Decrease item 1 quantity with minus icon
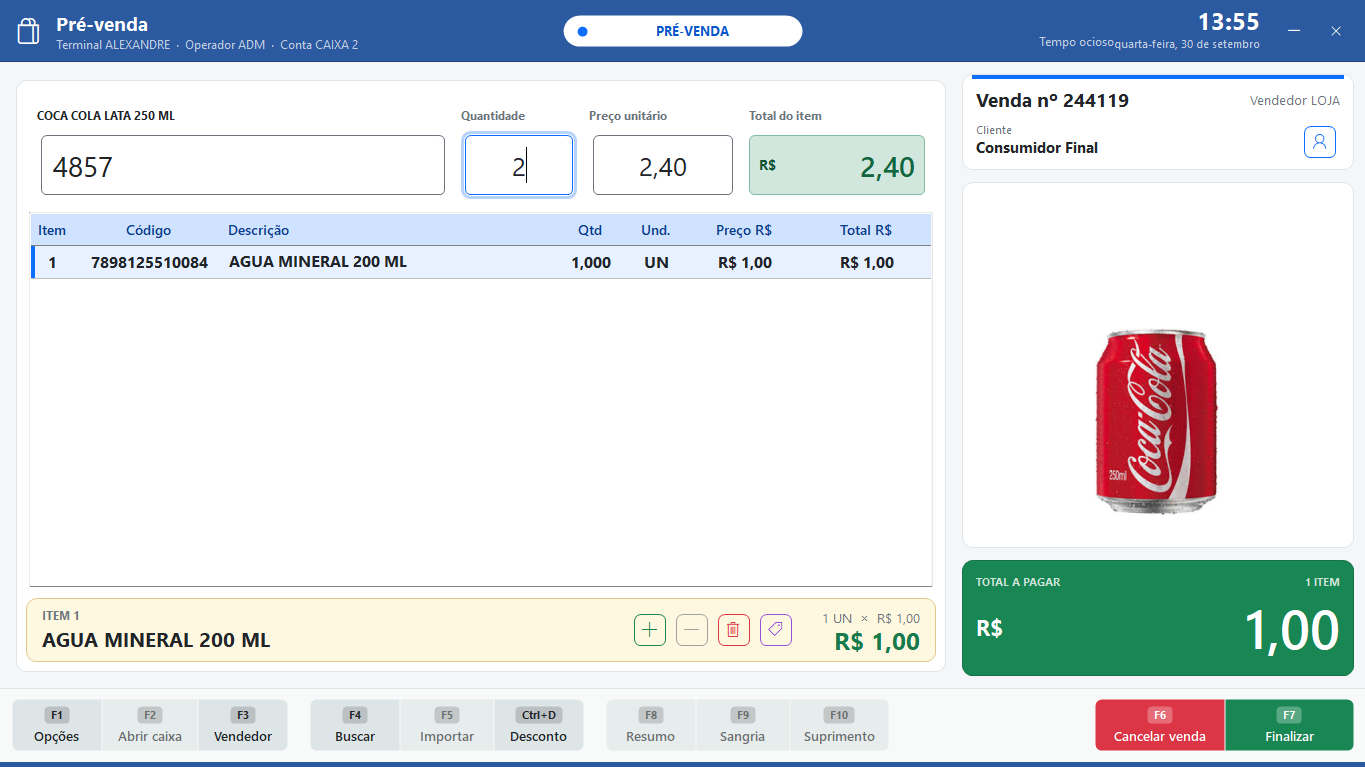Image resolution: width=1365 pixels, height=767 pixels. [x=692, y=630]
